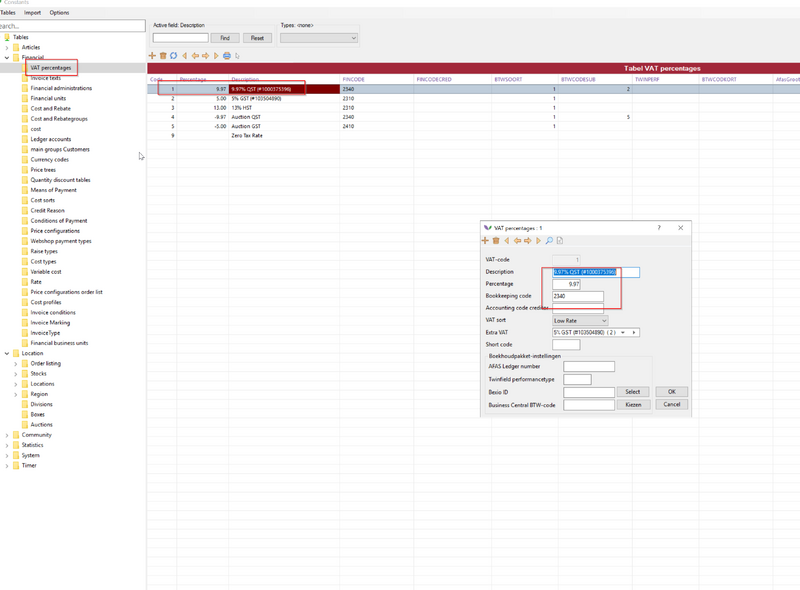The image size is (800, 590).
Task: Click the delete trash icon in main toolbar
Action: point(163,56)
